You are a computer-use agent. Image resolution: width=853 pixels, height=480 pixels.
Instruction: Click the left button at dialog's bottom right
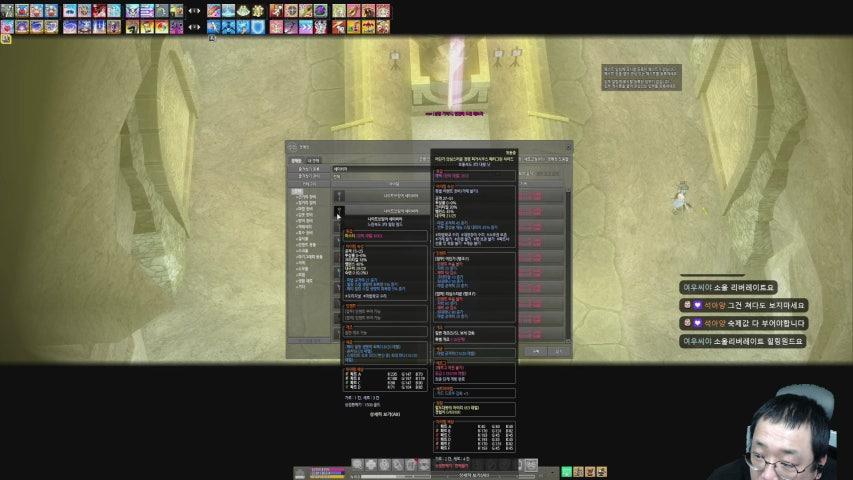pos(536,352)
